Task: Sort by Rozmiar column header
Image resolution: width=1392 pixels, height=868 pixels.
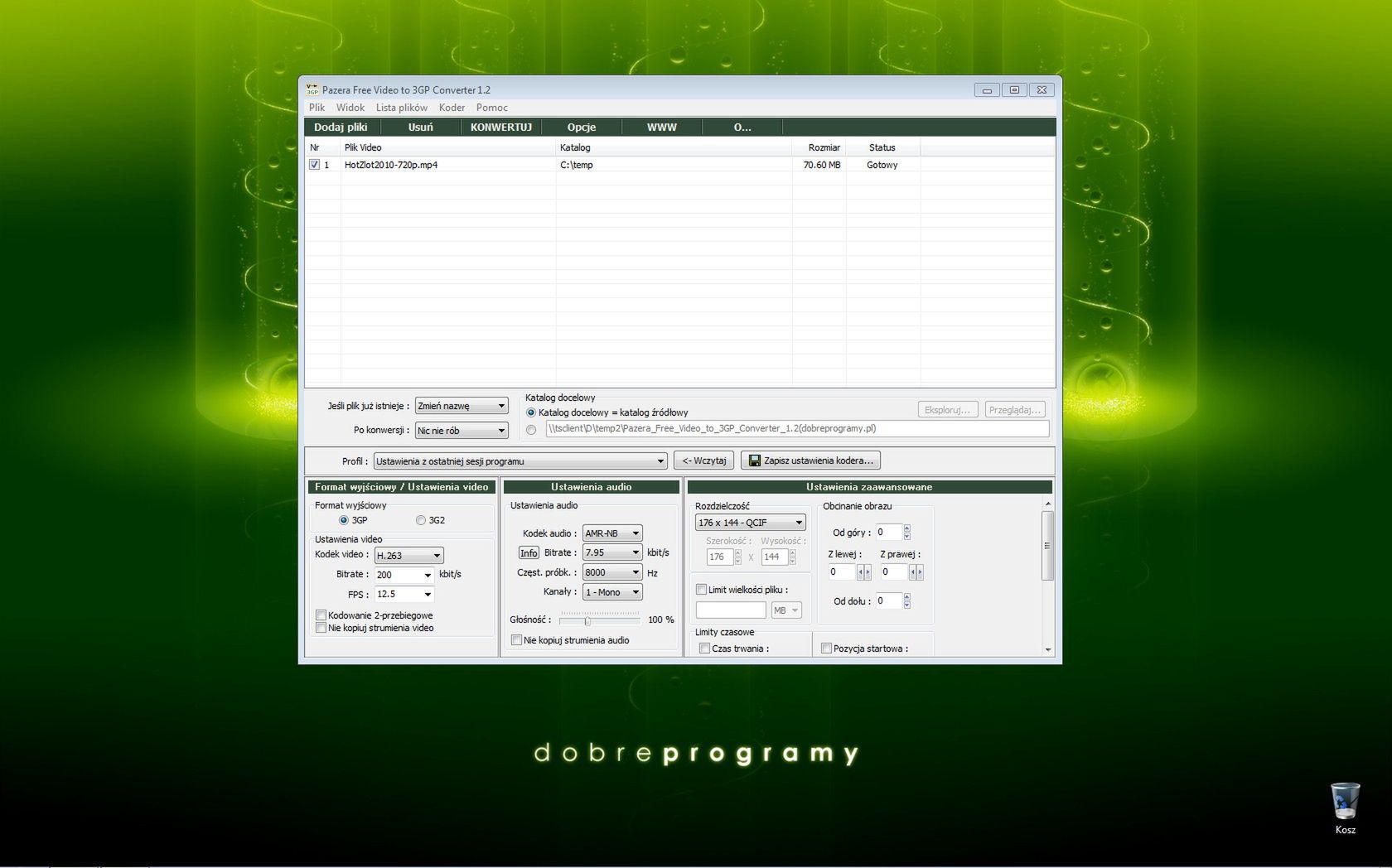Action: [819, 147]
